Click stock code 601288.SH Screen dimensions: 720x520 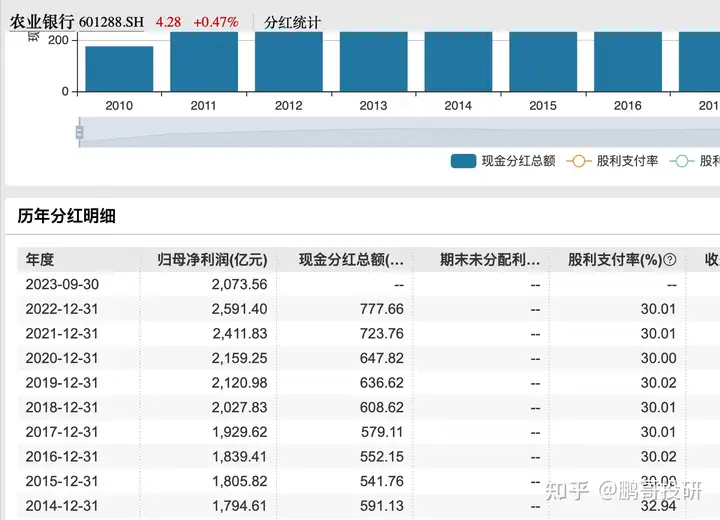point(111,22)
